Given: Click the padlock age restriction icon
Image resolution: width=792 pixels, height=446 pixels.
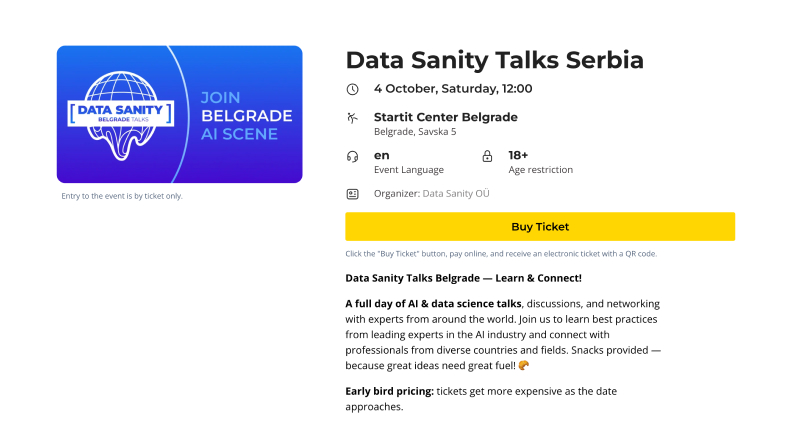Looking at the screenshot, I should pyautogui.click(x=487, y=156).
